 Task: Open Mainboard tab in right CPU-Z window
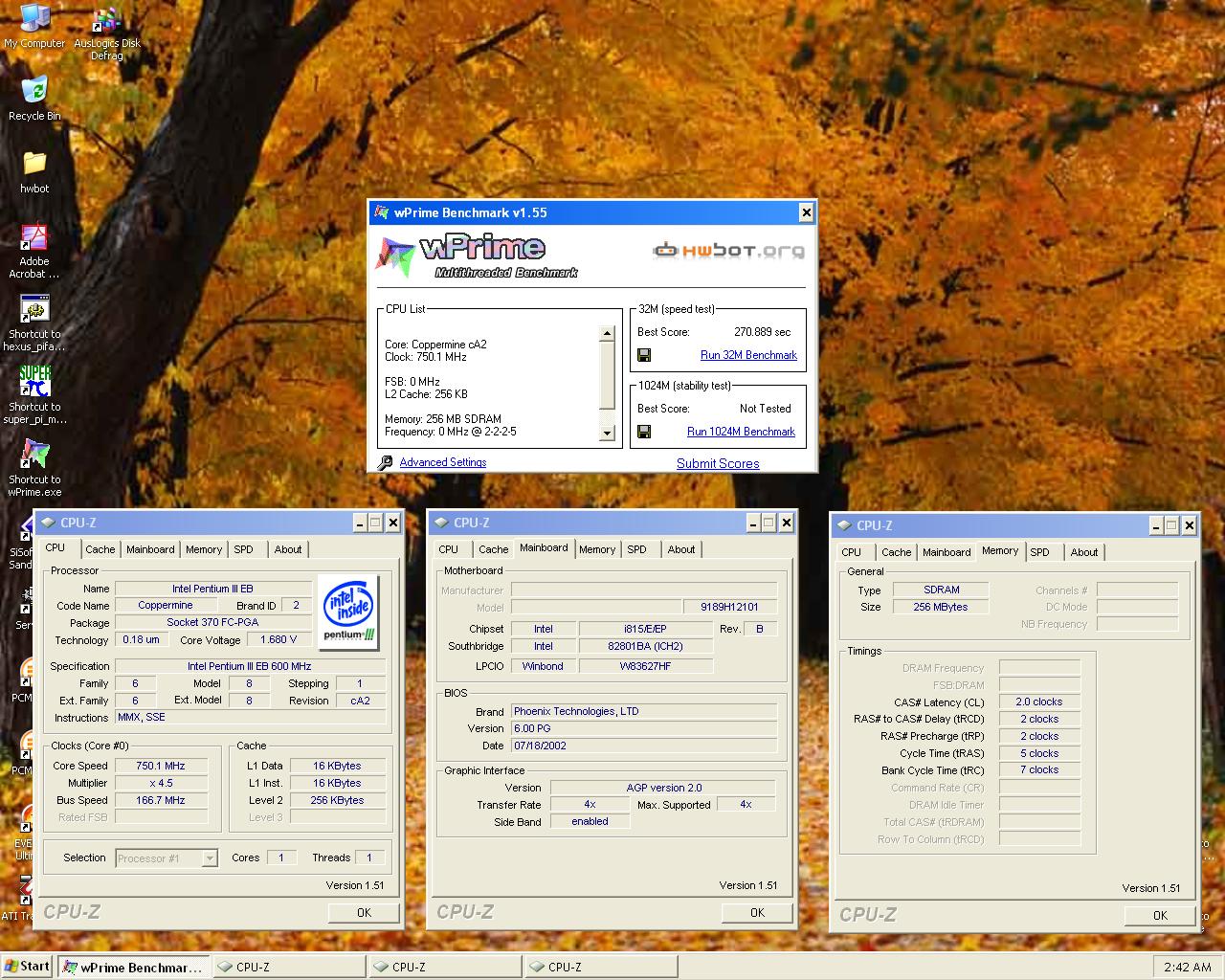tap(947, 552)
